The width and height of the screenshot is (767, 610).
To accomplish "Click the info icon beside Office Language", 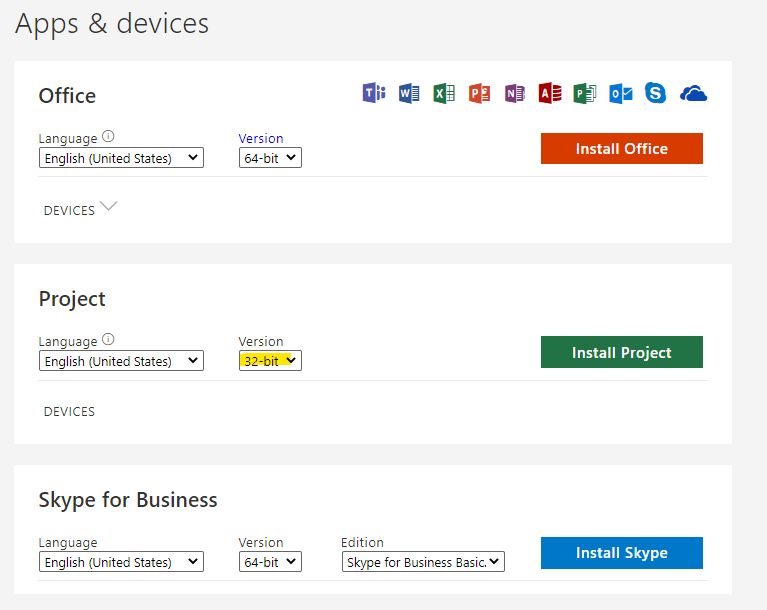I will click(108, 136).
